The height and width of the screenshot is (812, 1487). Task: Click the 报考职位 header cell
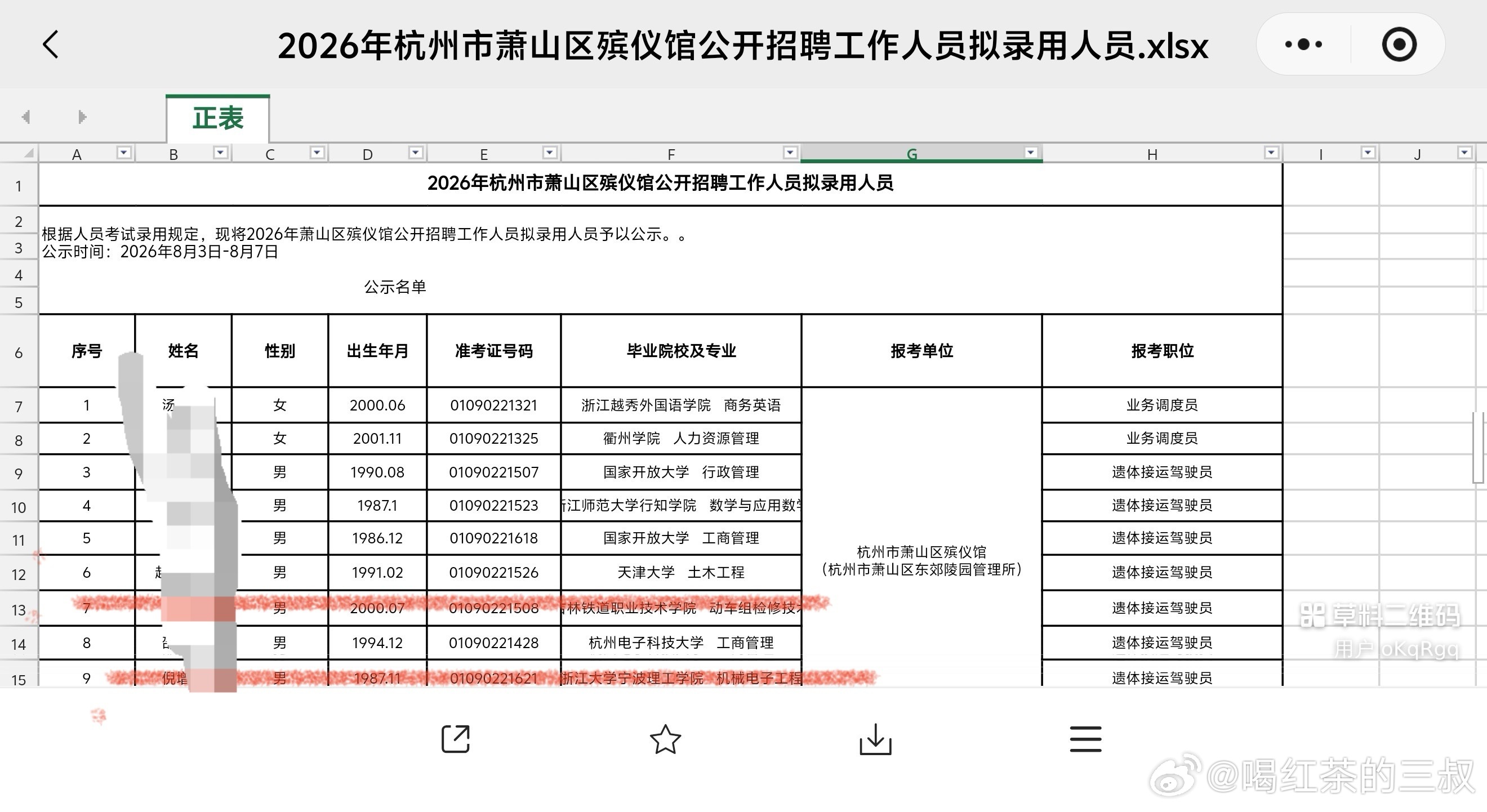pos(1162,351)
